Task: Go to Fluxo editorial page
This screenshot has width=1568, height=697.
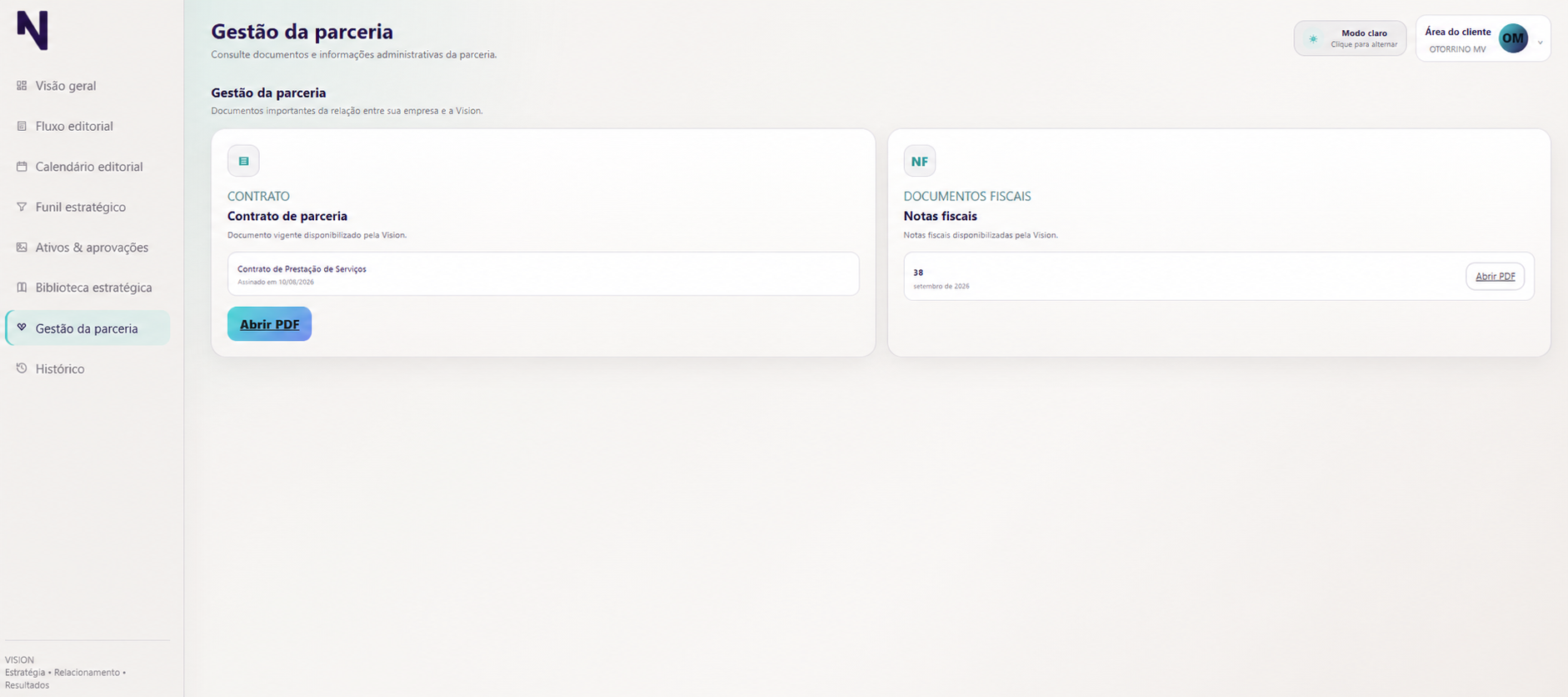Action: (x=87, y=126)
